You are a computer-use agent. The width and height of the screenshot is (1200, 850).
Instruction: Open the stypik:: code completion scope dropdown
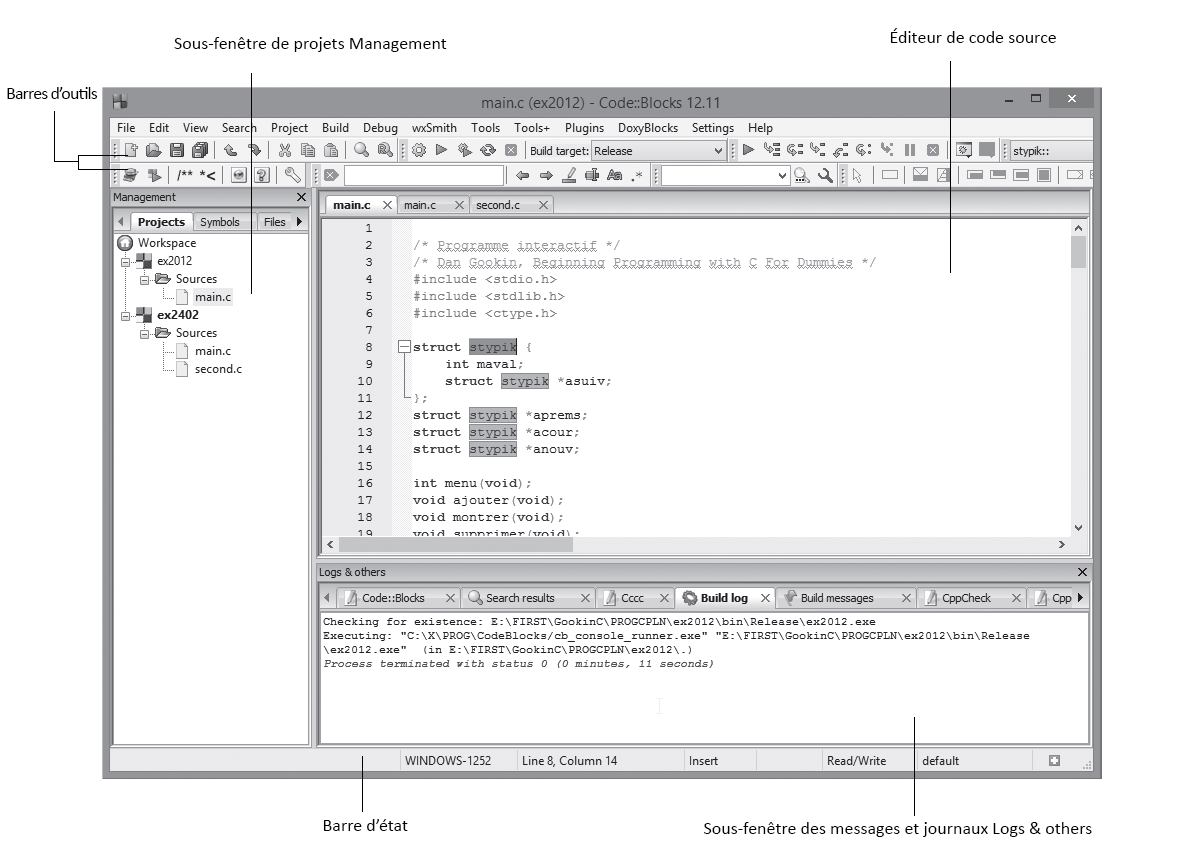(1050, 151)
